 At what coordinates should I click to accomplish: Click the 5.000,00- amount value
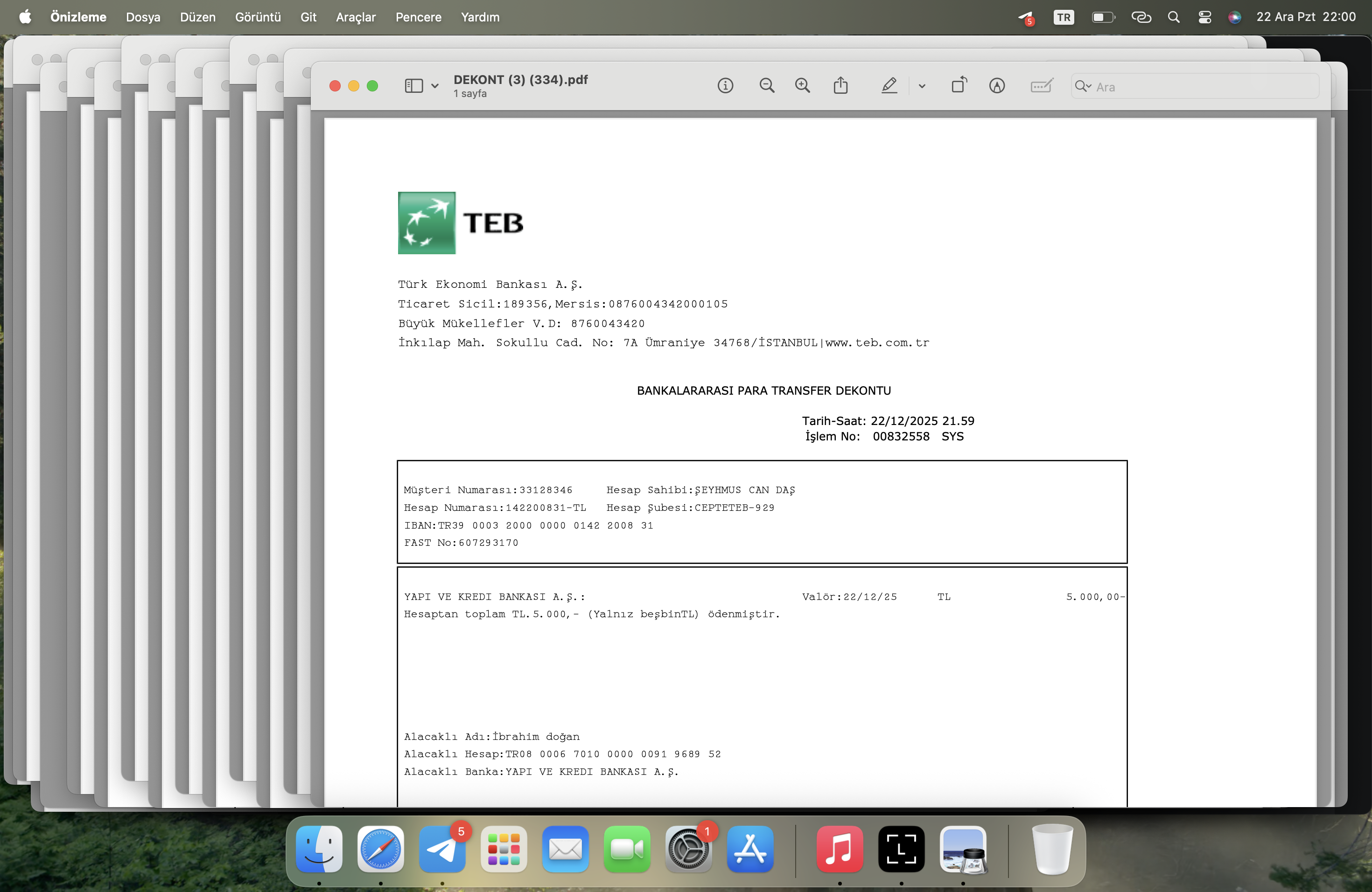pos(1095,597)
